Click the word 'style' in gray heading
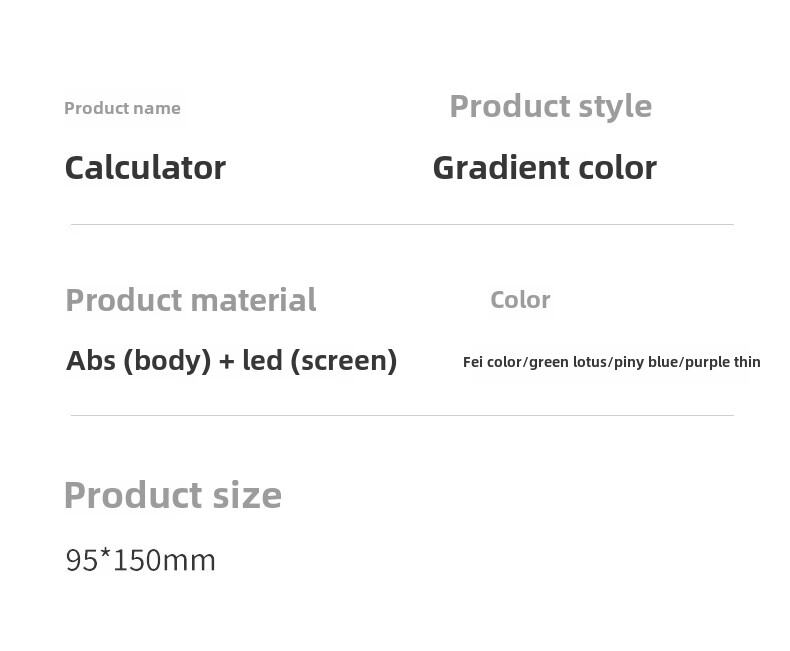This screenshot has height=651, width=790. click(x=615, y=107)
